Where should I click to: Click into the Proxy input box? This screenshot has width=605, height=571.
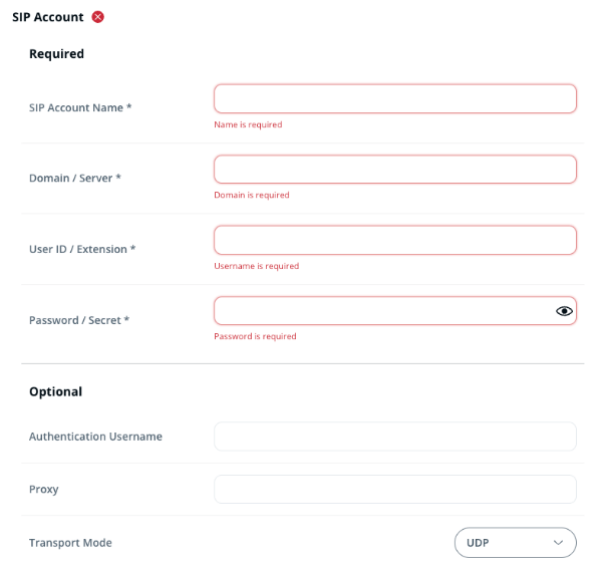point(395,489)
